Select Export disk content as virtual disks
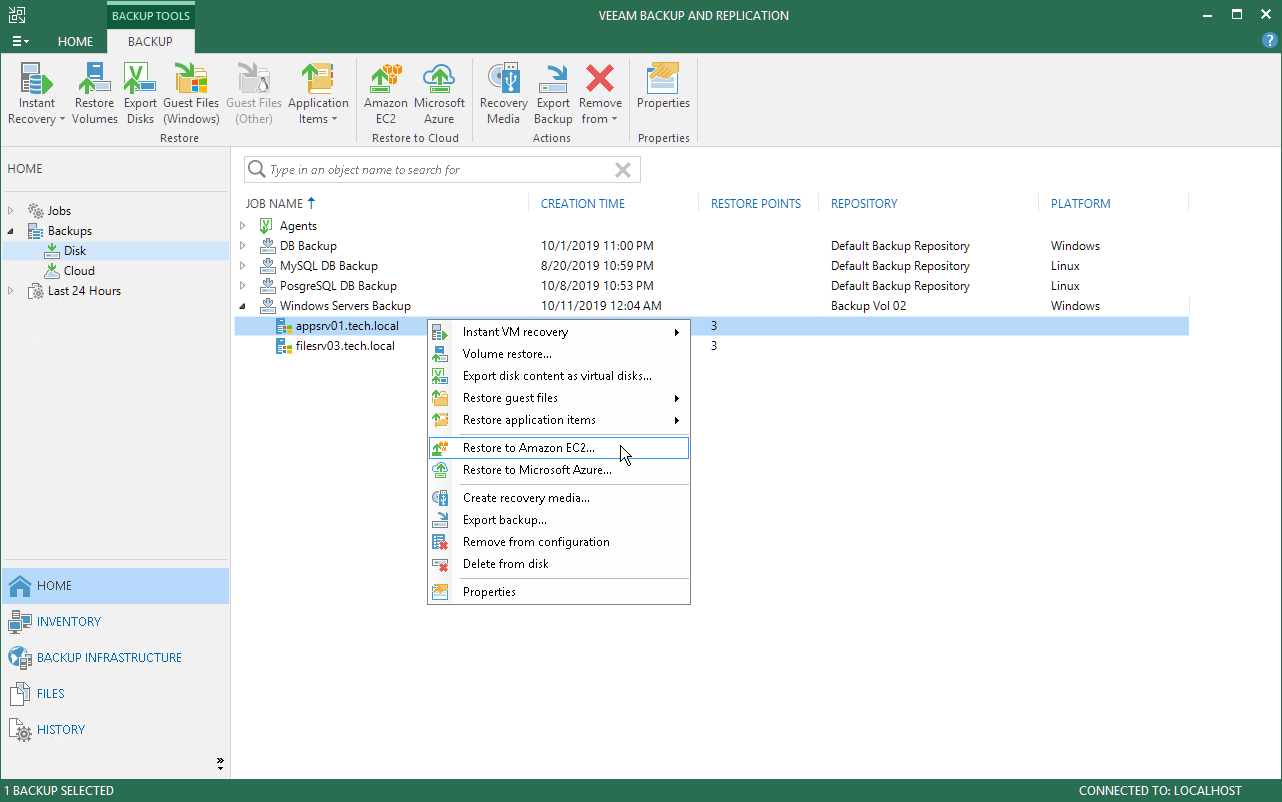This screenshot has width=1282, height=802. 559,376
